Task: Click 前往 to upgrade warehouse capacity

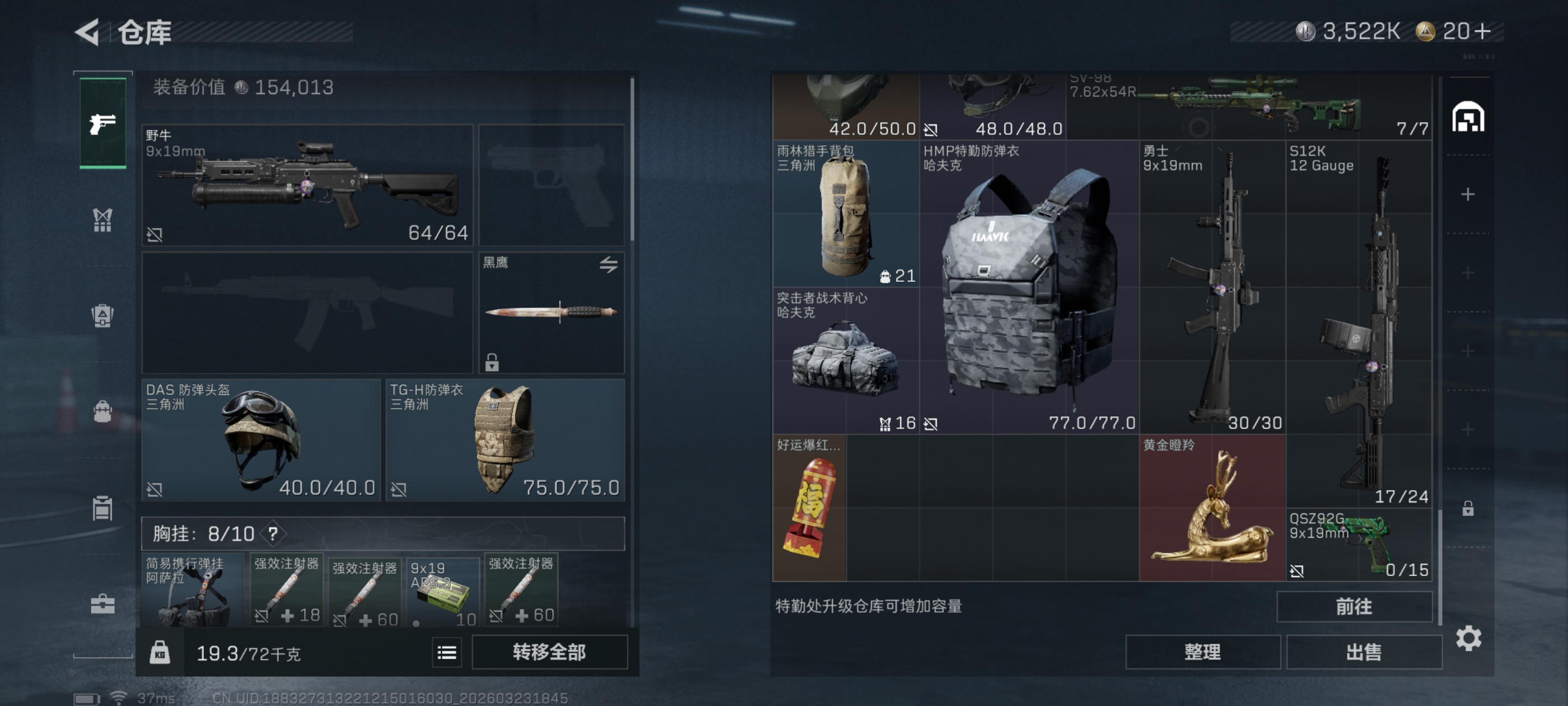Action: (1354, 606)
